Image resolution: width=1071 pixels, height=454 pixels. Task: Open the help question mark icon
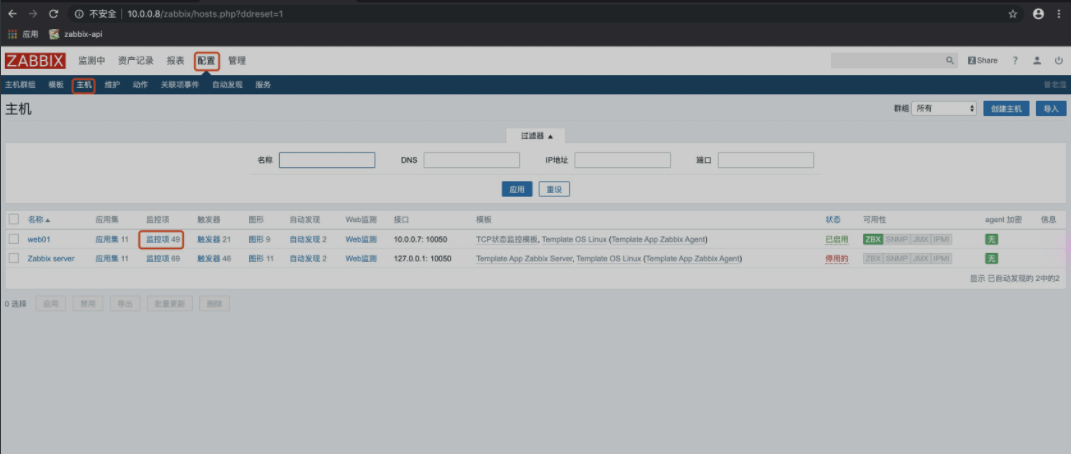[x=1015, y=61]
